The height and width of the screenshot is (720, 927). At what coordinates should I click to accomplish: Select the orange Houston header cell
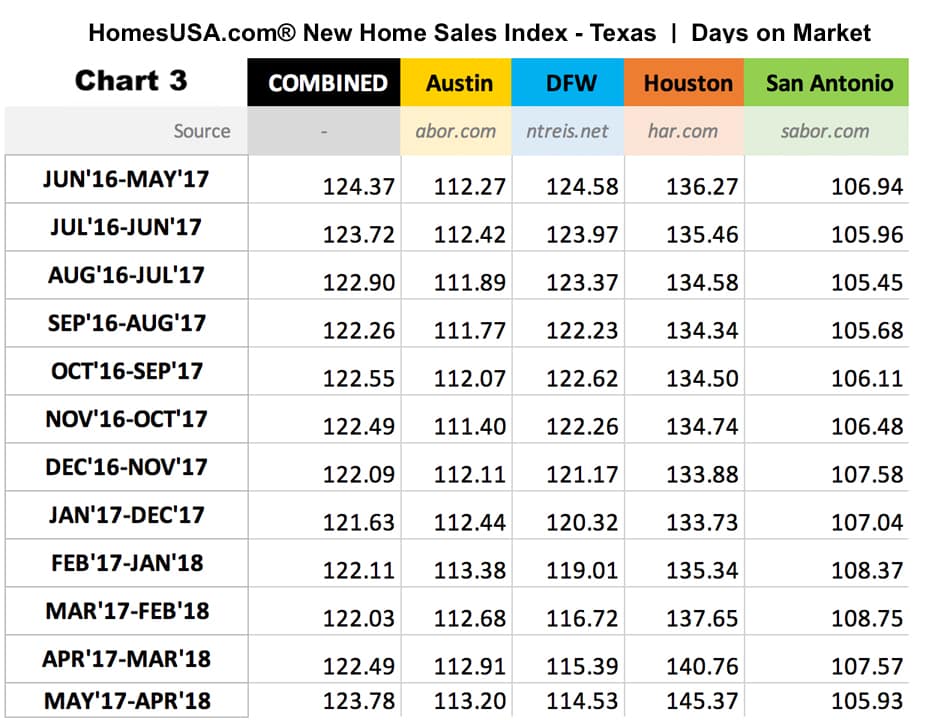click(x=688, y=83)
